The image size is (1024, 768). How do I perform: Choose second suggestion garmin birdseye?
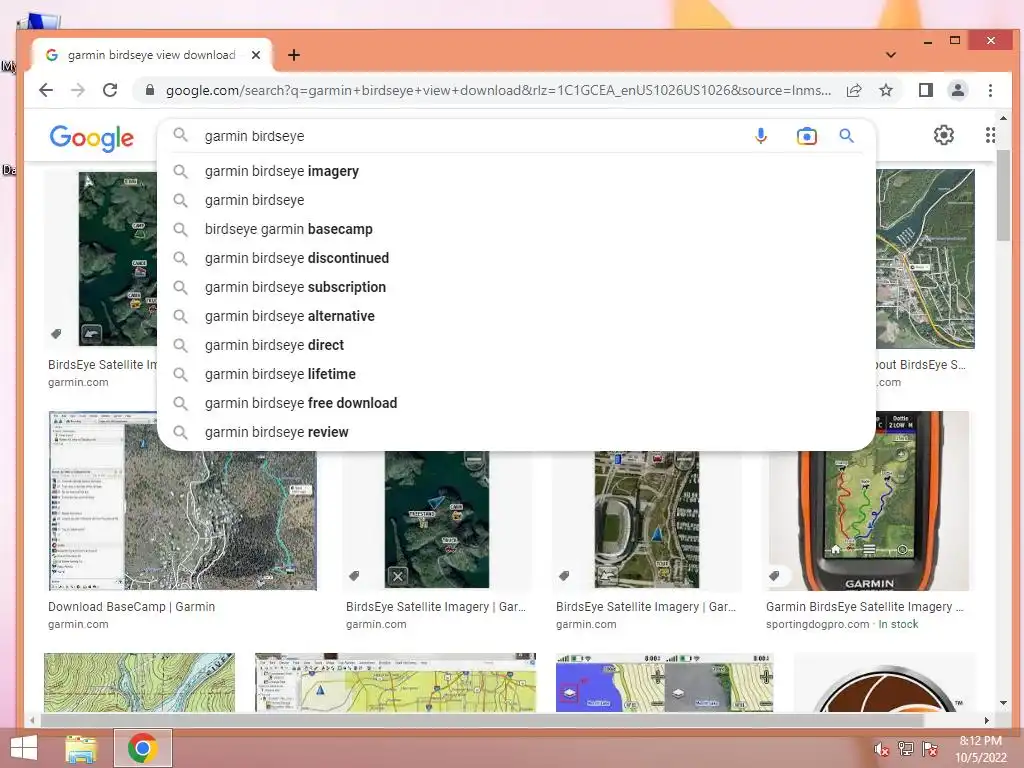(x=516, y=200)
